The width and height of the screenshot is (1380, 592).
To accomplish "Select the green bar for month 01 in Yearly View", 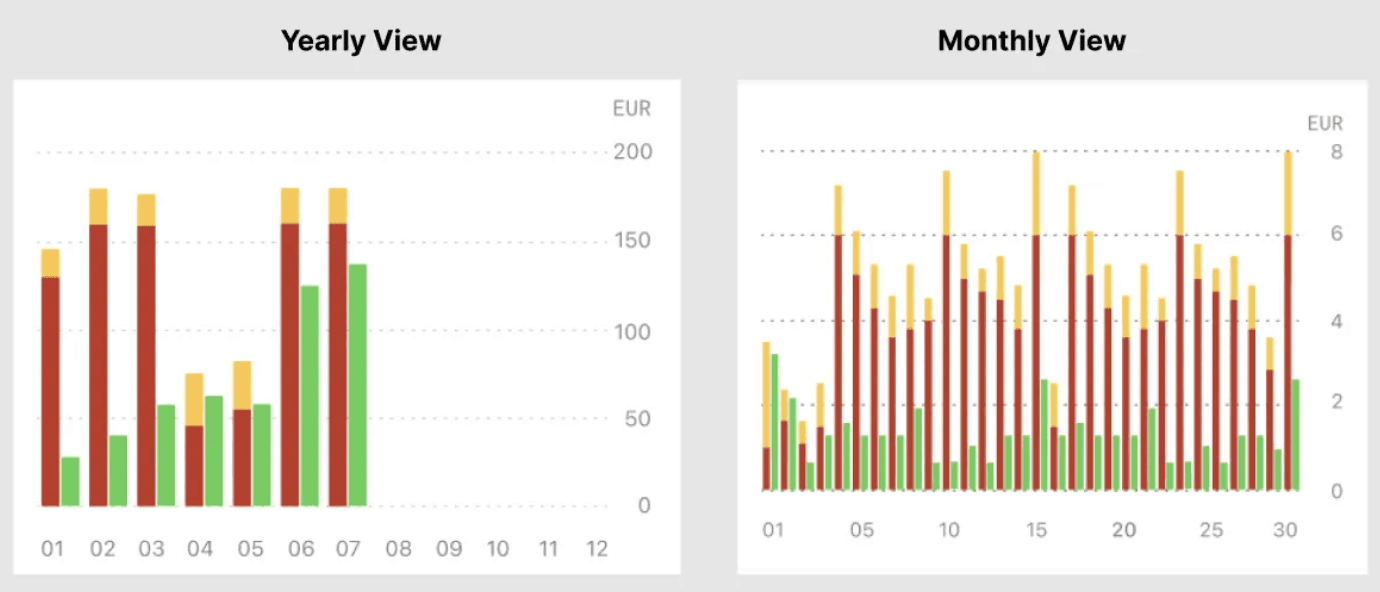I will (70, 481).
